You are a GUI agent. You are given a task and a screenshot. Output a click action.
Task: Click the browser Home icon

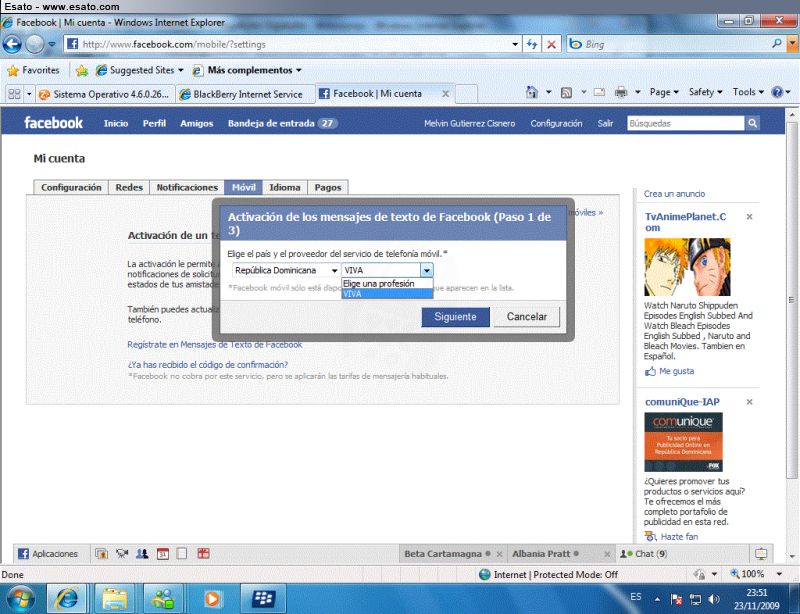(532, 92)
